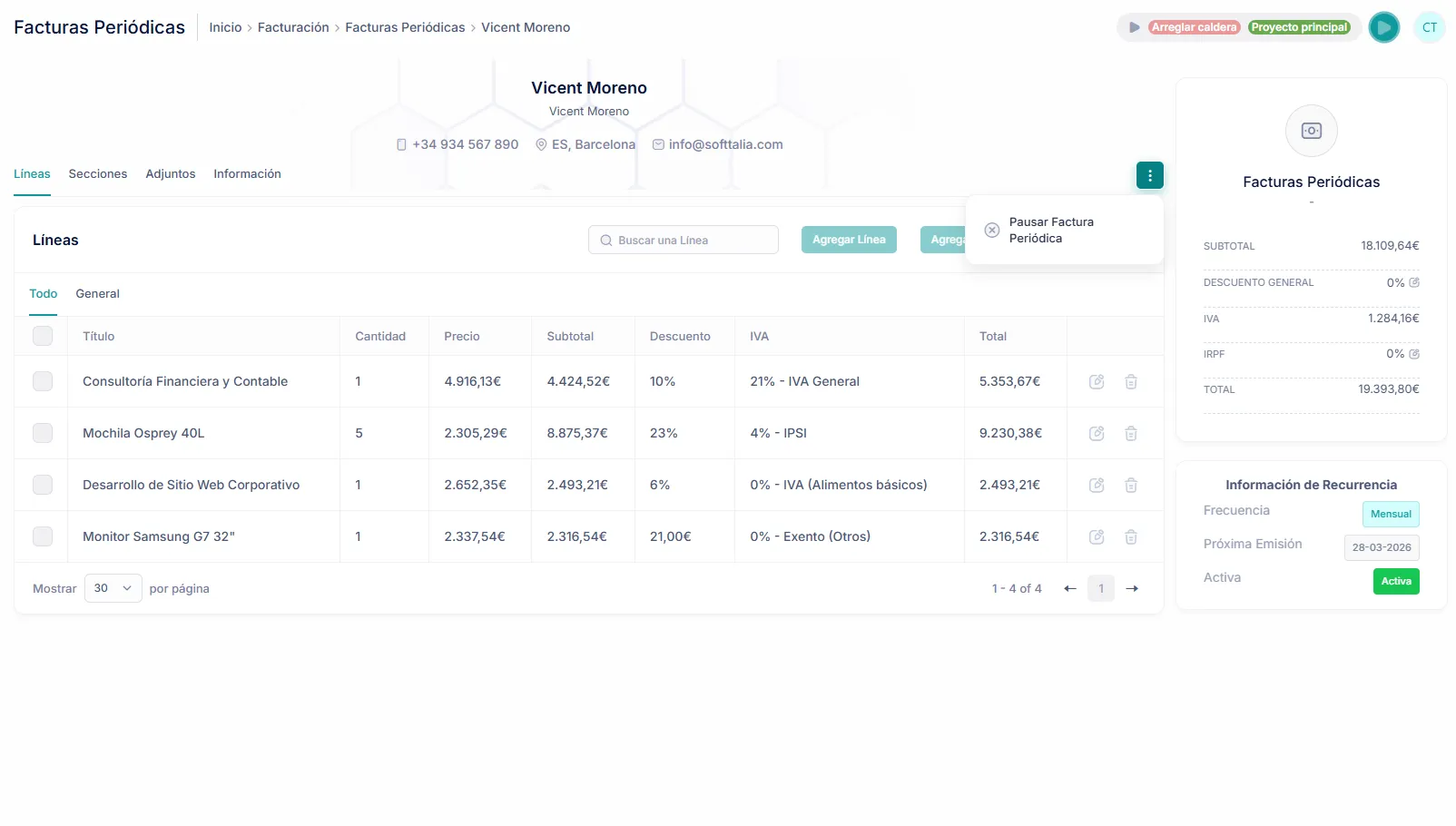Delete the Mochila Osprey 40L line
The image size is (1456, 826).
pos(1131,434)
